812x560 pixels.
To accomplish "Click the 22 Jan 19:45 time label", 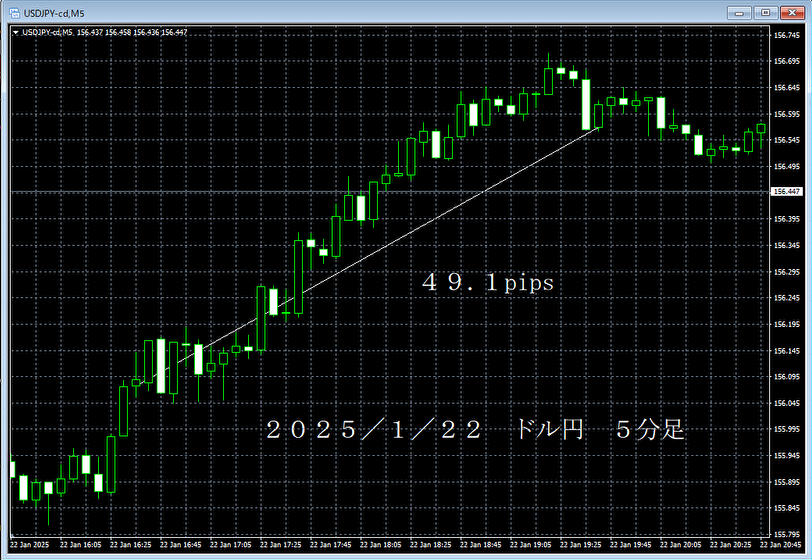I will click(630, 544).
